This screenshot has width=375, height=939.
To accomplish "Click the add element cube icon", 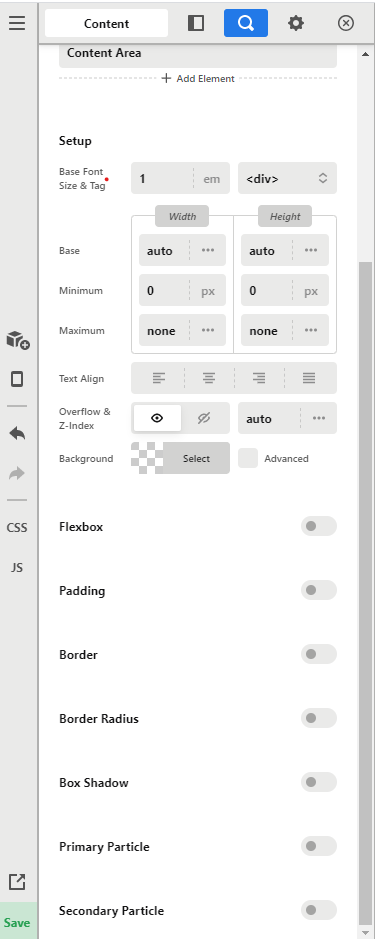I will (18, 340).
